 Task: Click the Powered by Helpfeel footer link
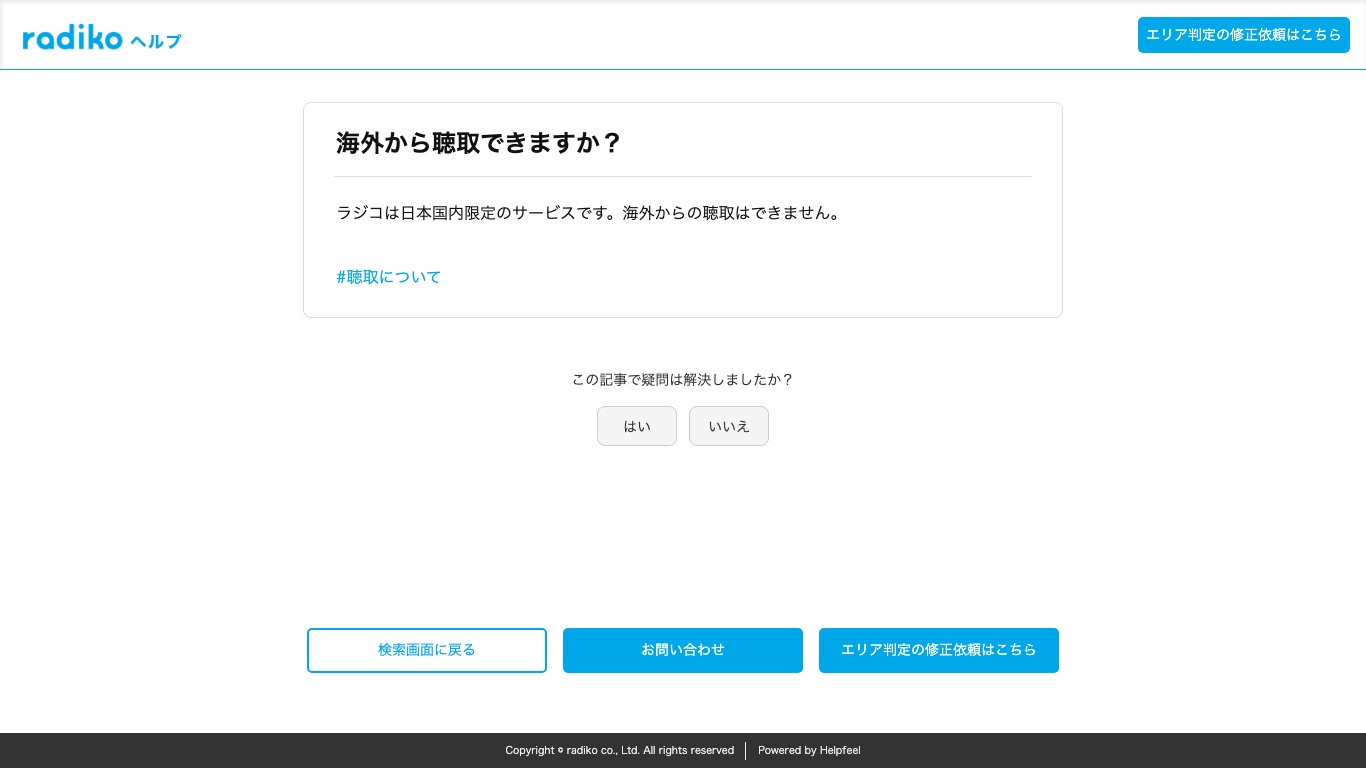coord(809,750)
